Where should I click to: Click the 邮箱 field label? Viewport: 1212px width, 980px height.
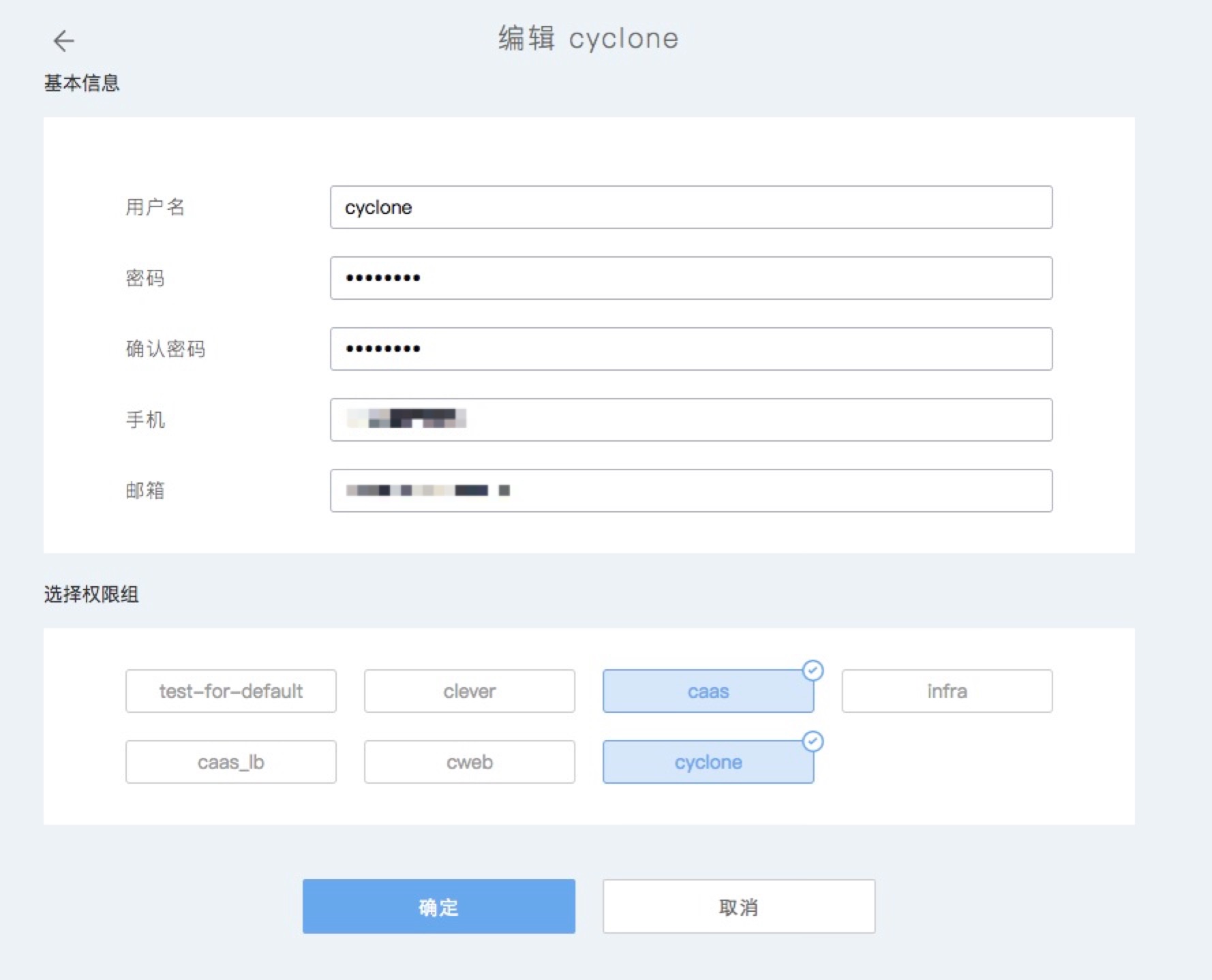[x=145, y=491]
